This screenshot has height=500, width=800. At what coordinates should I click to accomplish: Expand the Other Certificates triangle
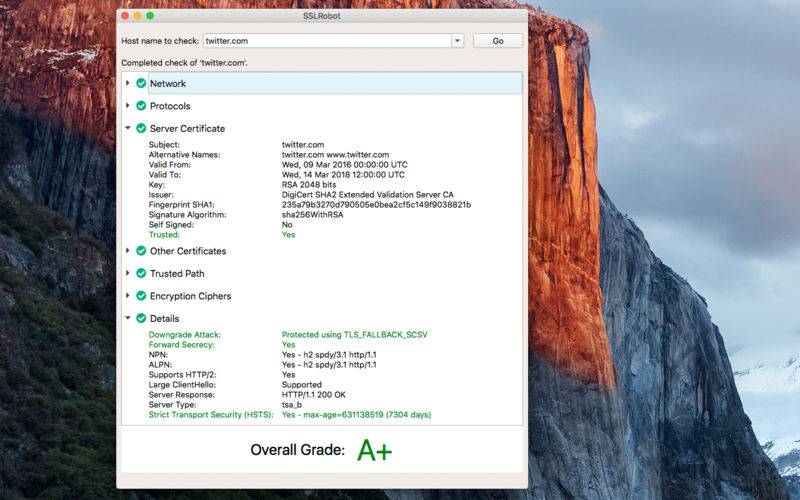[x=128, y=250]
